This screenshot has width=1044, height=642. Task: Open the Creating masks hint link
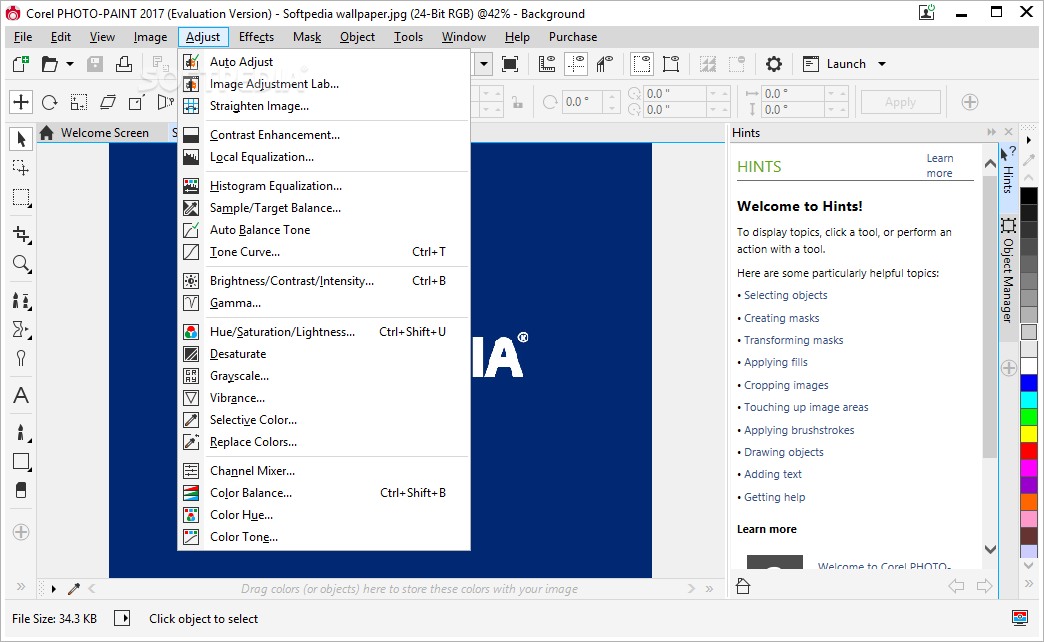point(782,318)
